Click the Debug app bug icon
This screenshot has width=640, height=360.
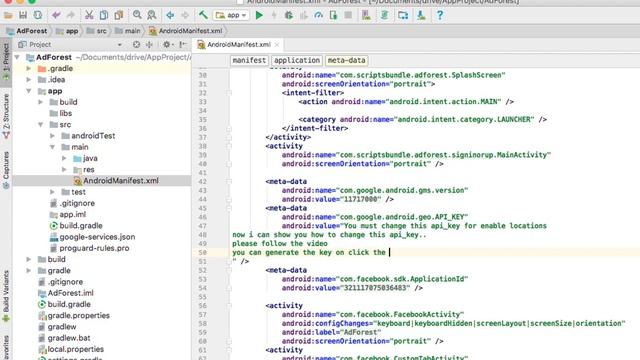pyautogui.click(x=289, y=16)
